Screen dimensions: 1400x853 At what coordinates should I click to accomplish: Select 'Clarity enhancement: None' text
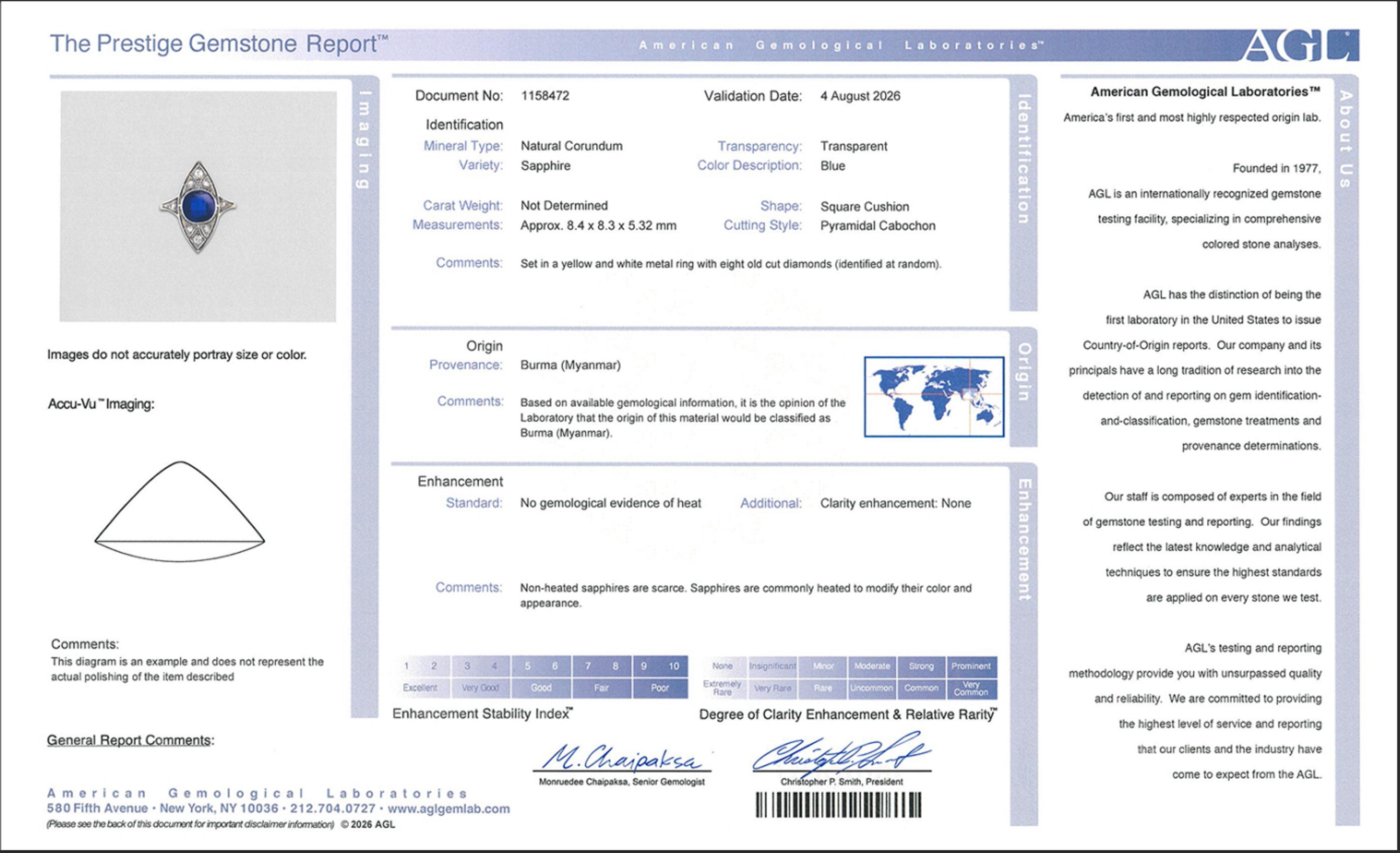click(x=896, y=503)
